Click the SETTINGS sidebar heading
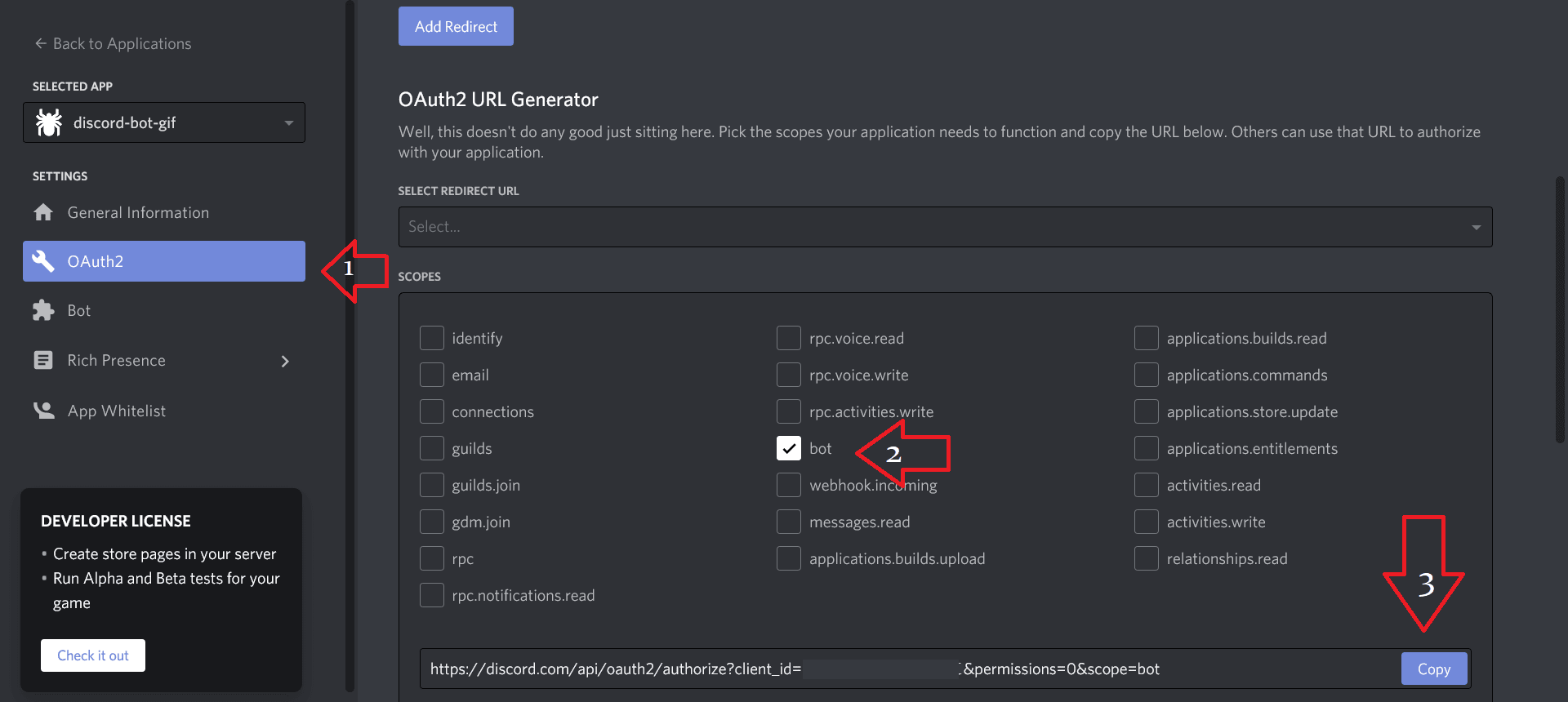This screenshot has width=1568, height=702. (60, 176)
